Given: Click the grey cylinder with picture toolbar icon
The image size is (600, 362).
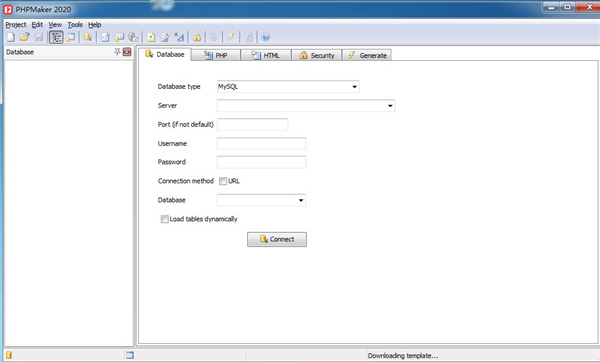Looking at the screenshot, I should pyautogui.click(x=133, y=37).
